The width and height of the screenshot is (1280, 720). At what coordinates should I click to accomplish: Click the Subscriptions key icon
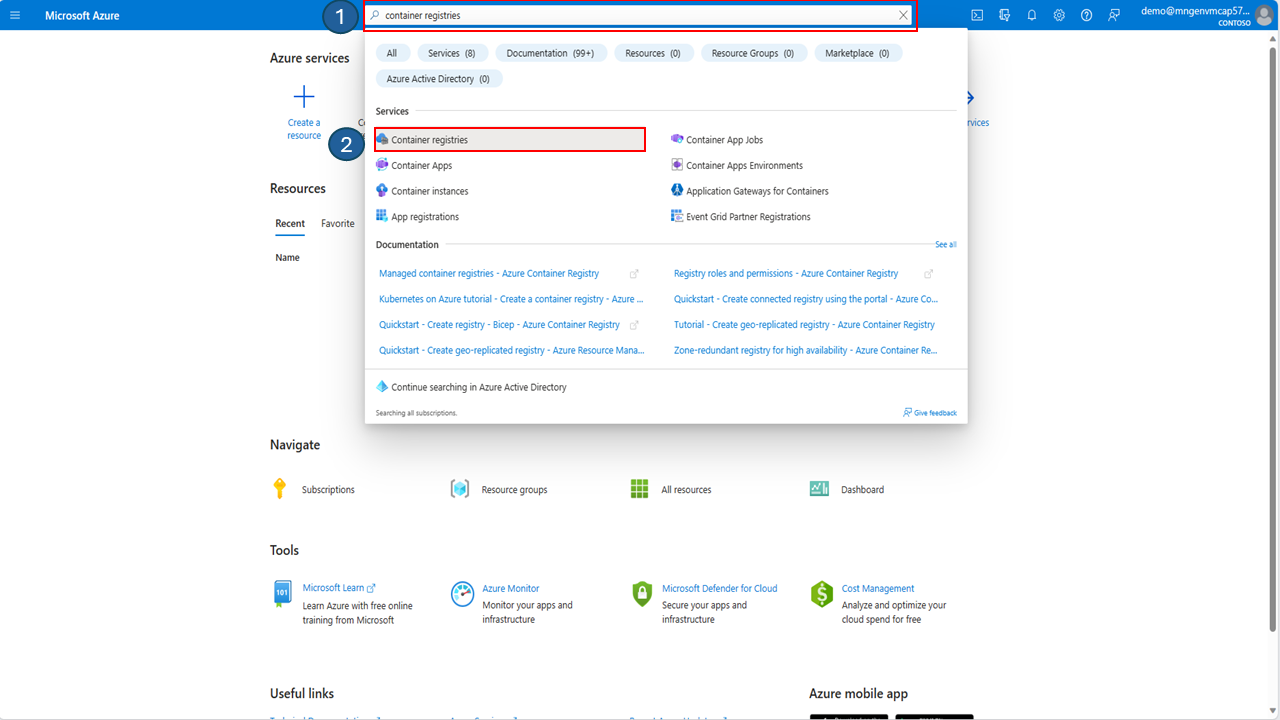pos(280,489)
